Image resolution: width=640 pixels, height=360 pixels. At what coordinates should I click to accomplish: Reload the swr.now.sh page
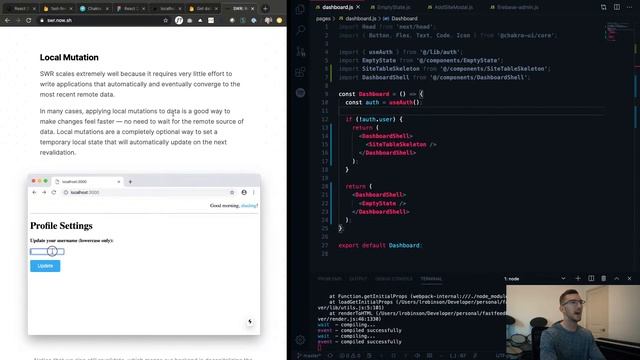[x=29, y=20]
